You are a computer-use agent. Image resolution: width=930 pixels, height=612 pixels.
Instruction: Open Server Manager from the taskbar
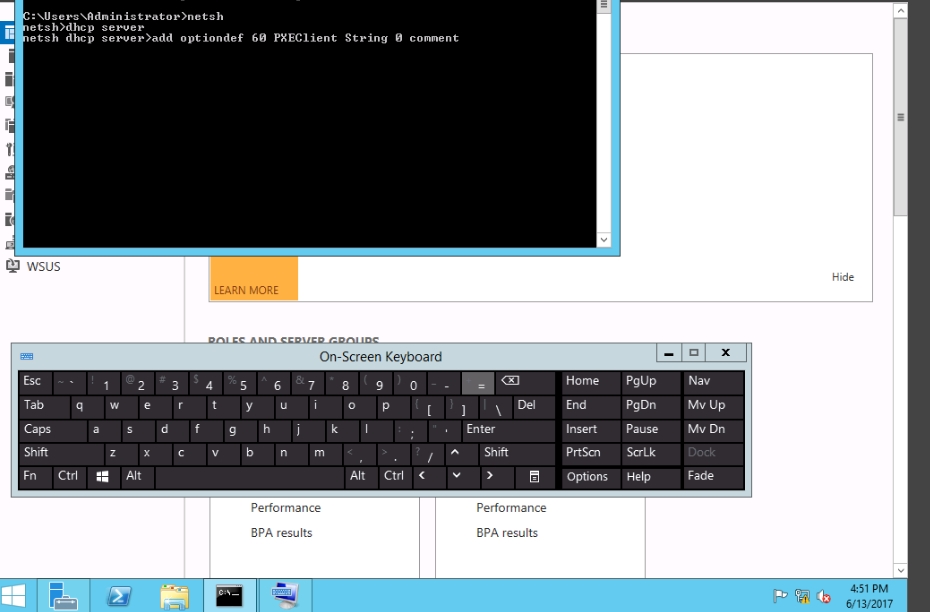click(64, 595)
